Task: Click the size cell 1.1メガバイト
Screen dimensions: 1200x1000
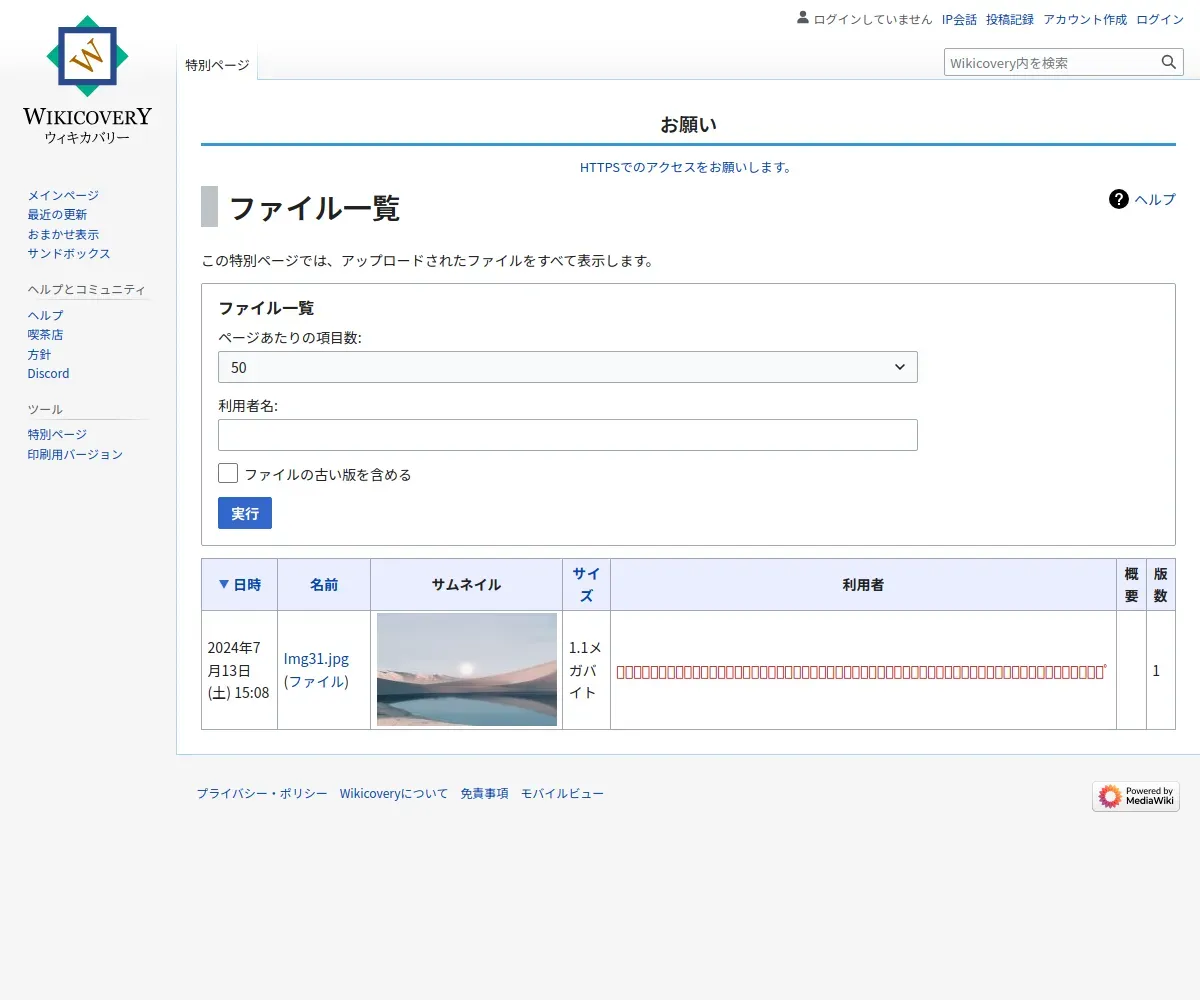Action: coord(586,670)
